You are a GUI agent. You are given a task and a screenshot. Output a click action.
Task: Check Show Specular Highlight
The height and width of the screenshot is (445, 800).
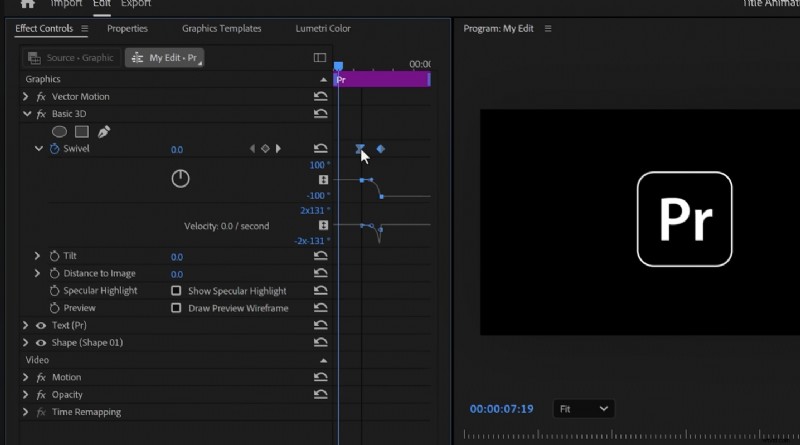point(176,290)
